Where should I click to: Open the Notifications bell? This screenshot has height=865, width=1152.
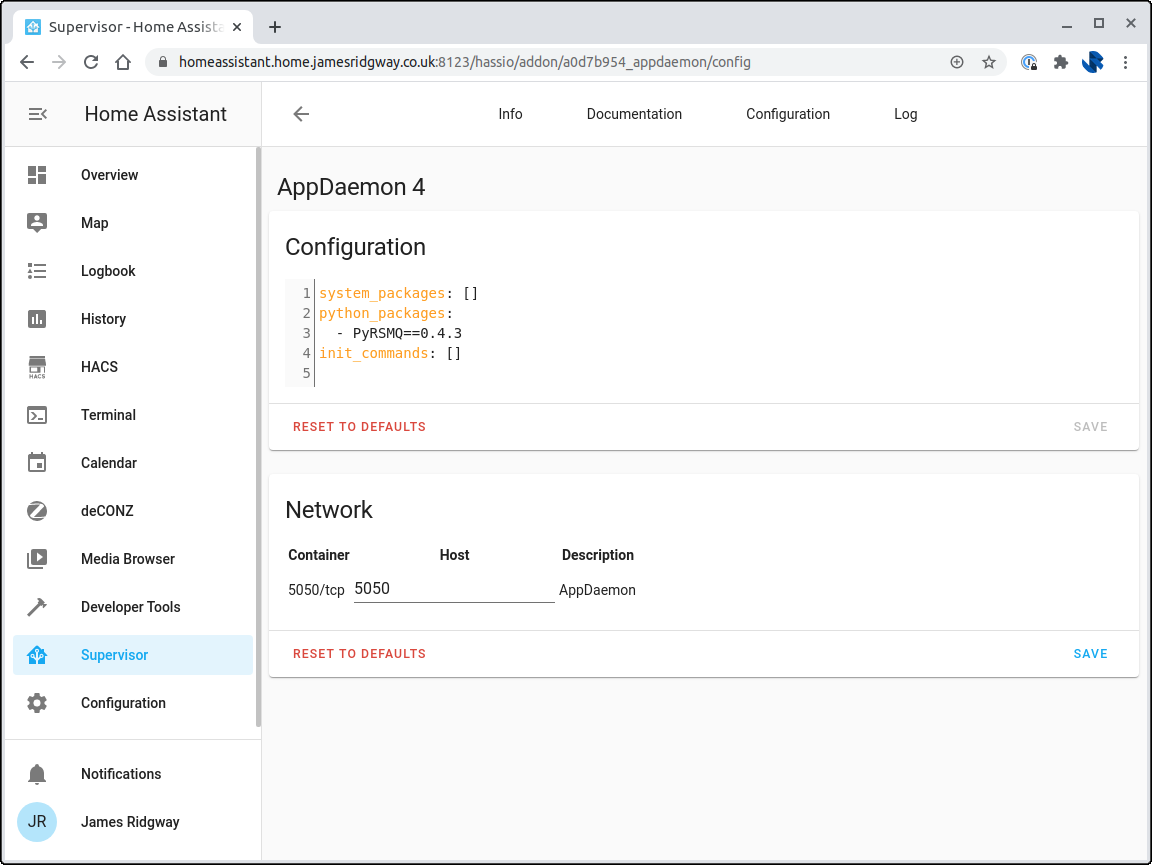(120, 774)
